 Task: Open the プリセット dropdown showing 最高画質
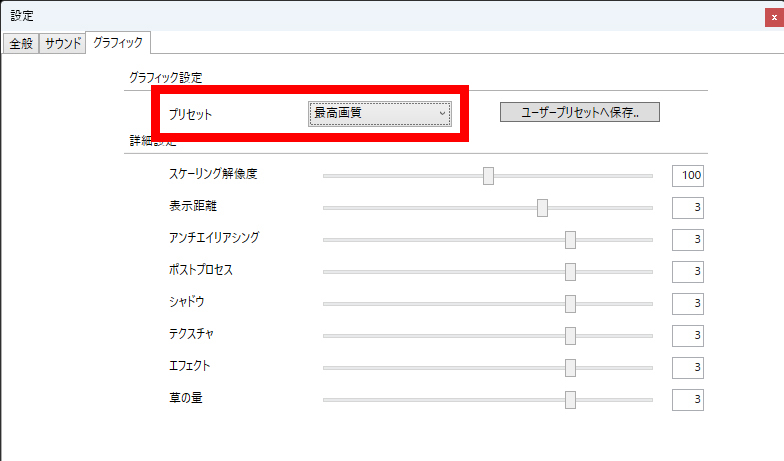(380, 114)
